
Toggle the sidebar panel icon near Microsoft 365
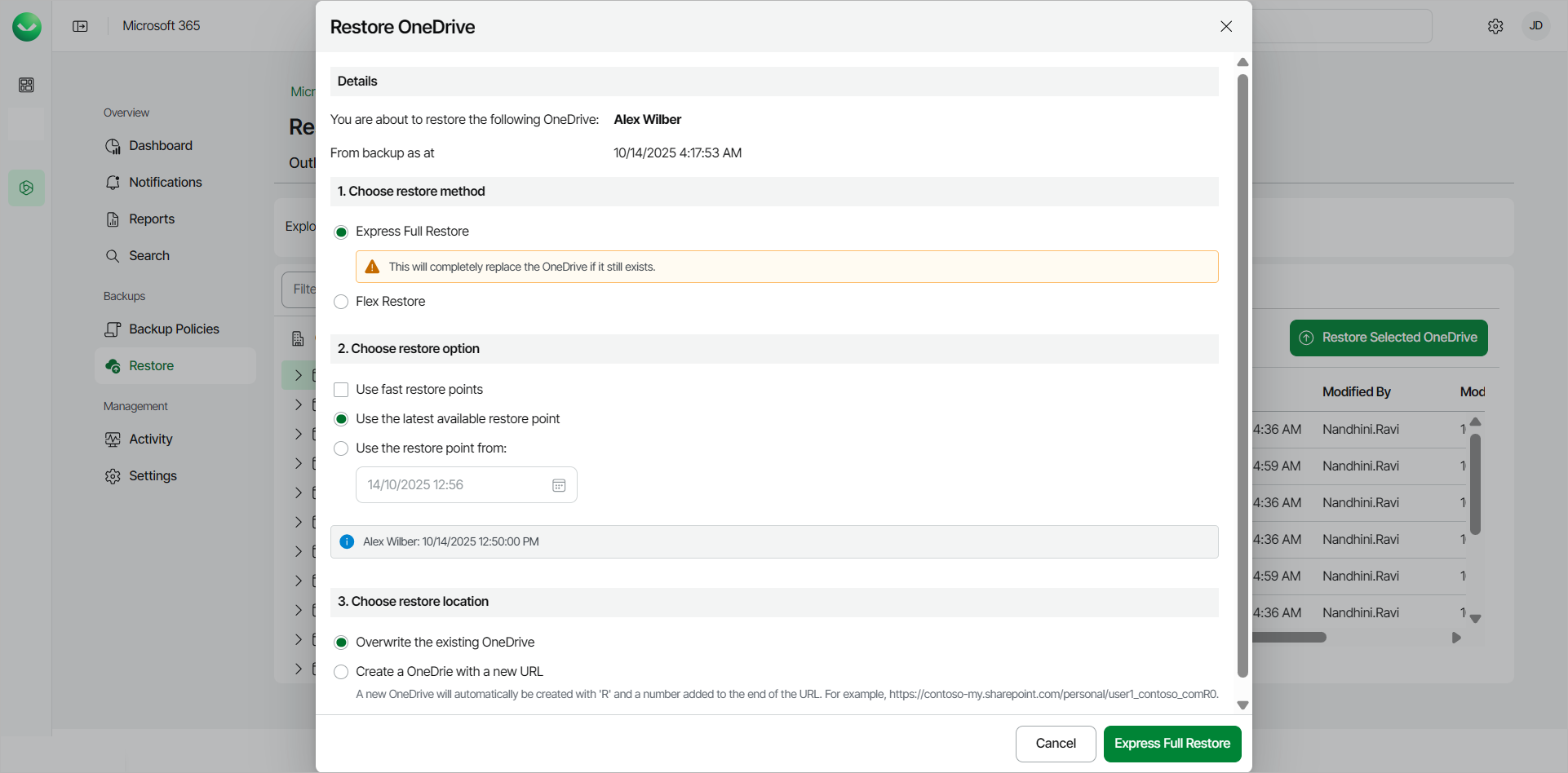coord(80,26)
